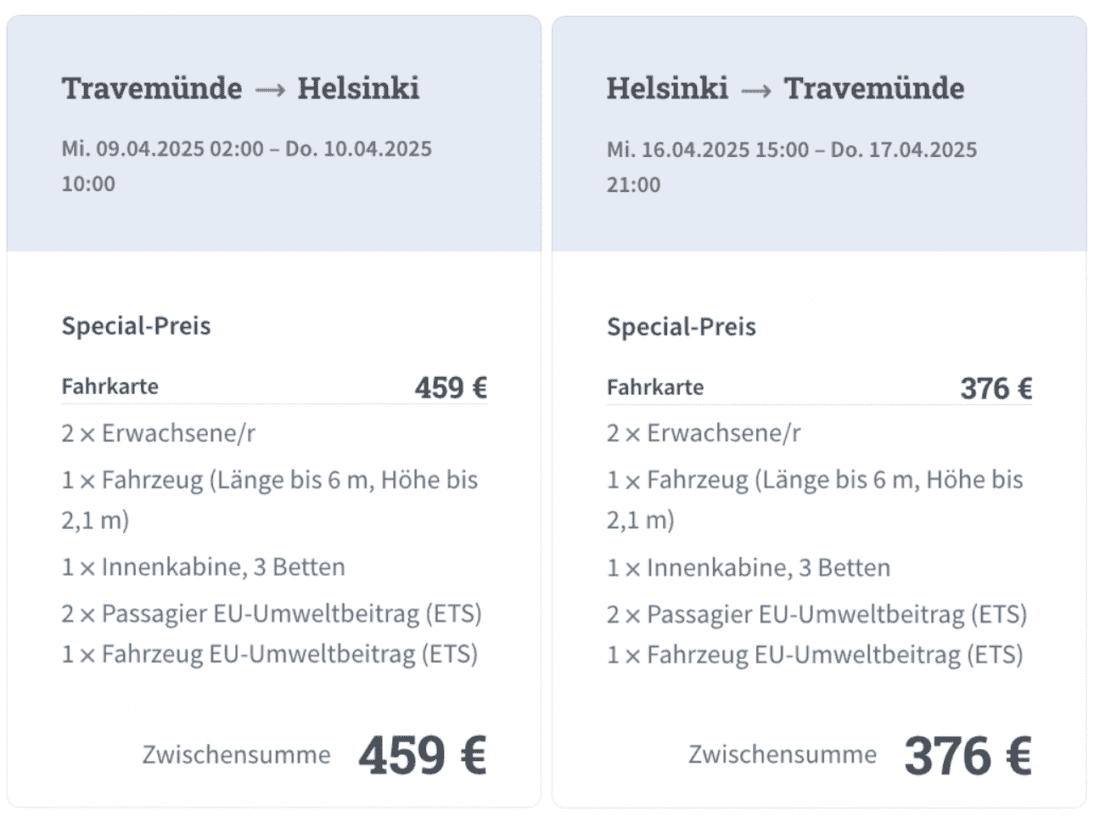Click the Fahrkarte price of 376 €

point(996,388)
